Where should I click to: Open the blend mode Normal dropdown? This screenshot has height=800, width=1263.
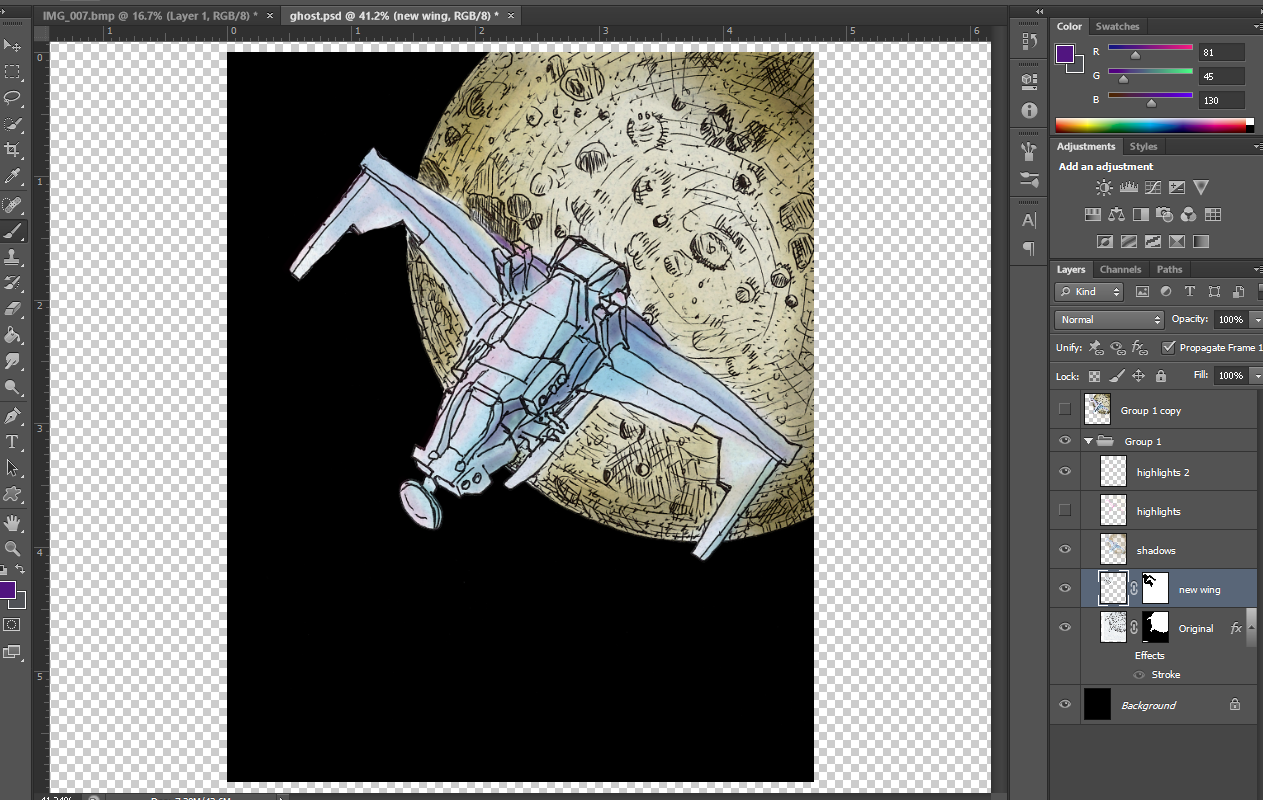pos(1110,320)
